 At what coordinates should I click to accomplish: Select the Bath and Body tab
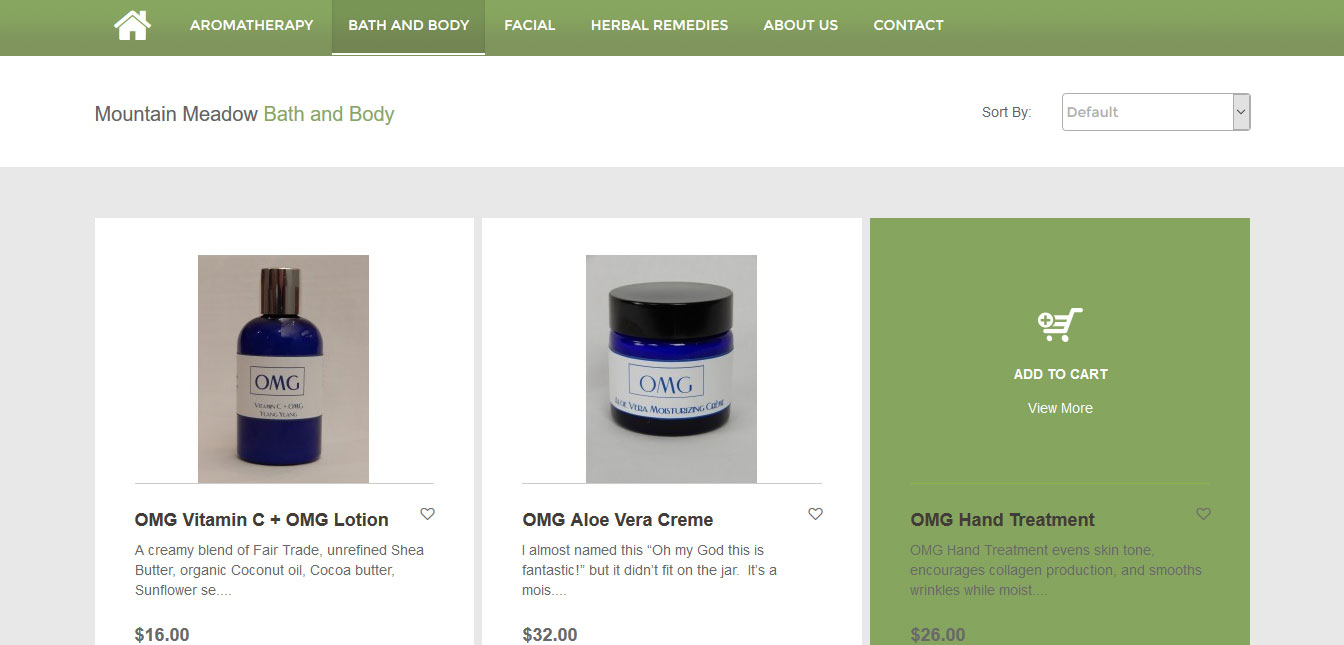408,25
